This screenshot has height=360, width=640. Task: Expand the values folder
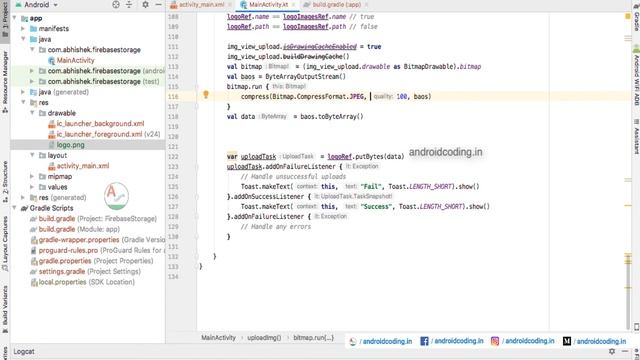pos(32,187)
